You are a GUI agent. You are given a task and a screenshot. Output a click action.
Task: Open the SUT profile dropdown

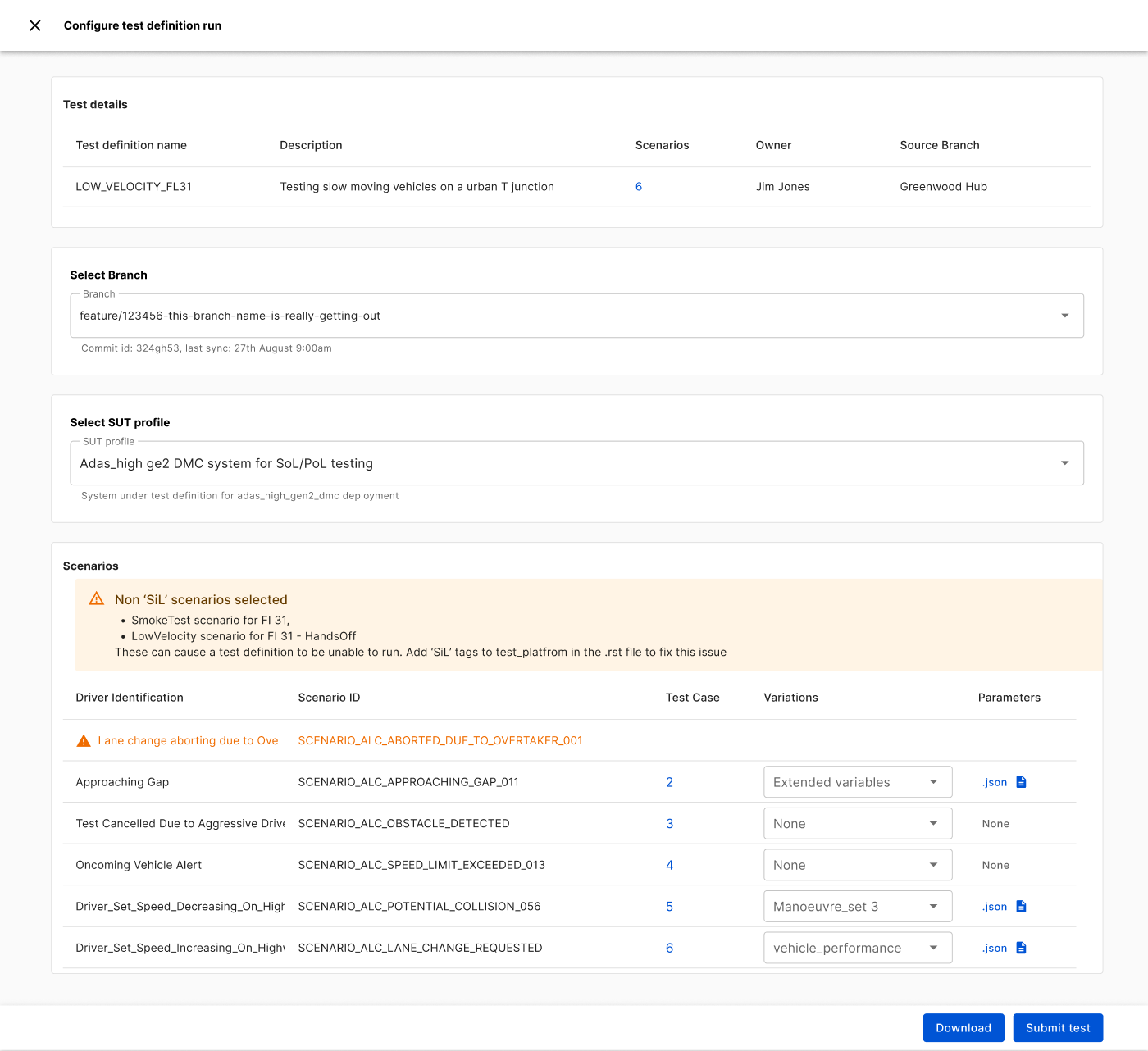click(576, 463)
